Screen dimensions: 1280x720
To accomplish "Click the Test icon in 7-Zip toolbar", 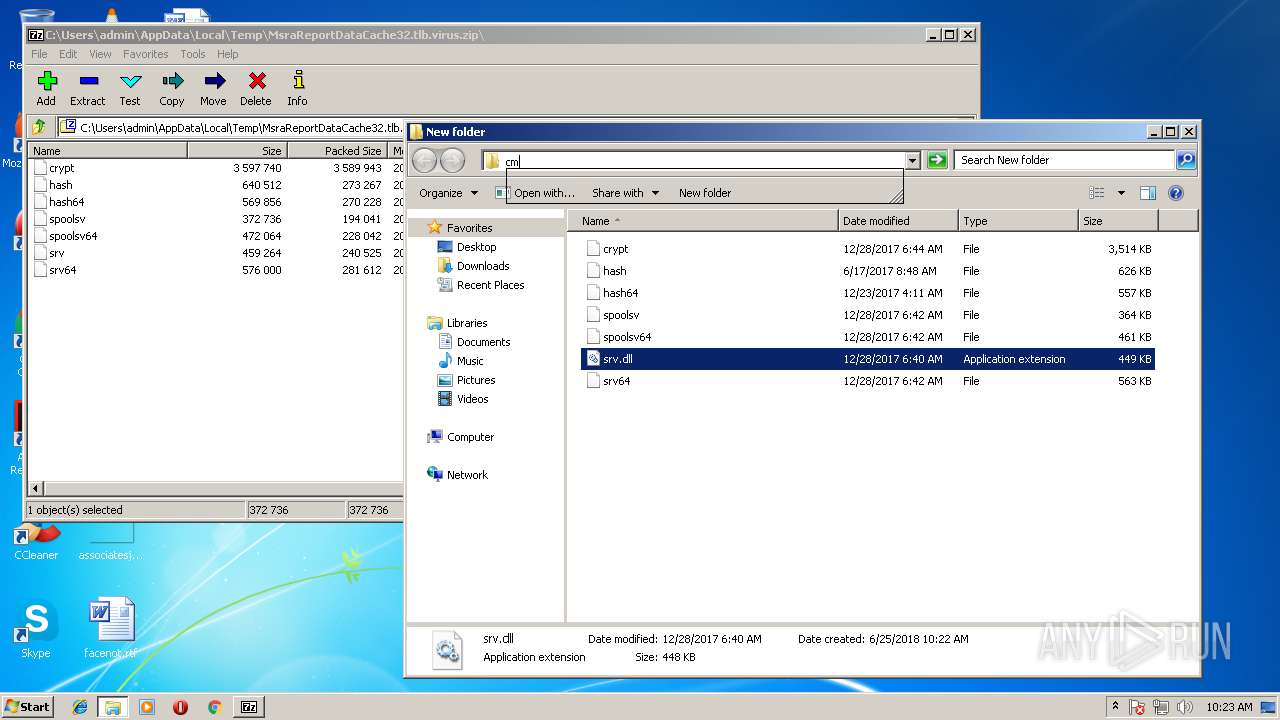I will pos(130,88).
